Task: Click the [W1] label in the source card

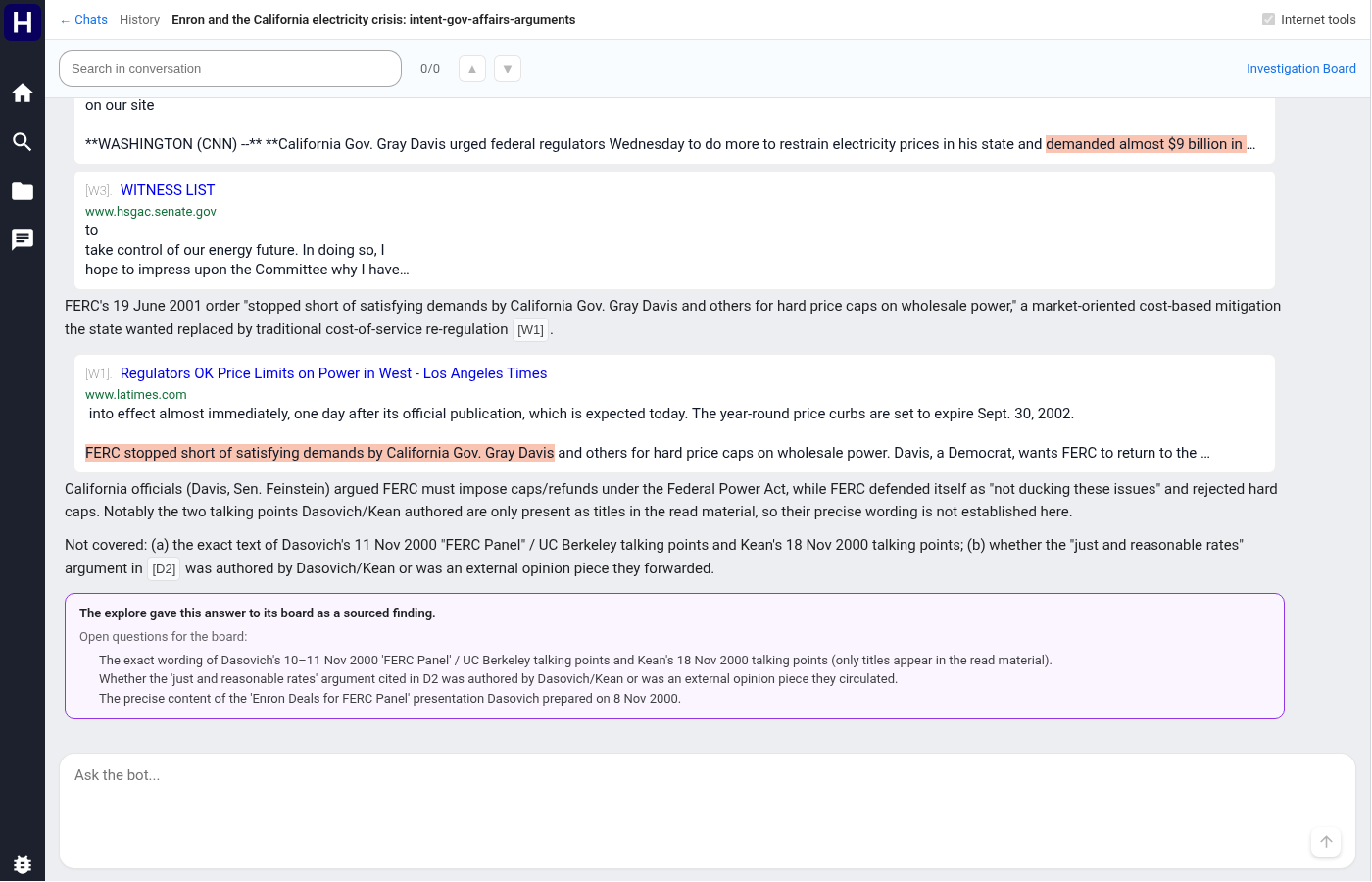Action: tap(97, 374)
